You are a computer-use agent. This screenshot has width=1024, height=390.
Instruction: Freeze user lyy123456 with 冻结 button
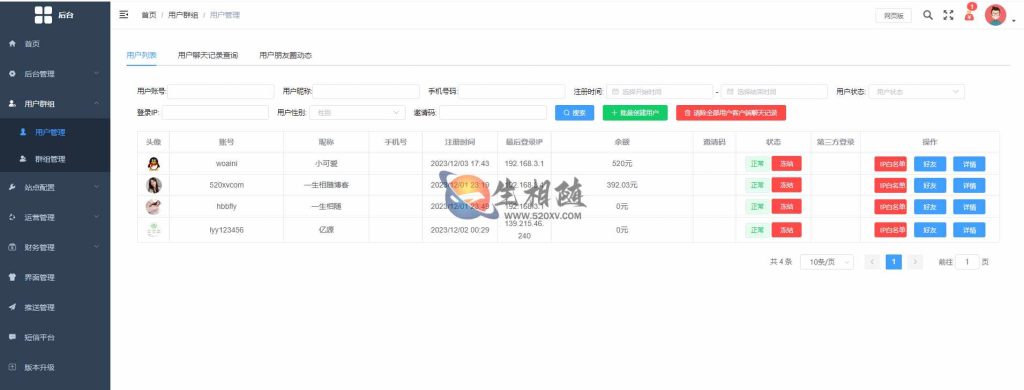click(x=786, y=230)
